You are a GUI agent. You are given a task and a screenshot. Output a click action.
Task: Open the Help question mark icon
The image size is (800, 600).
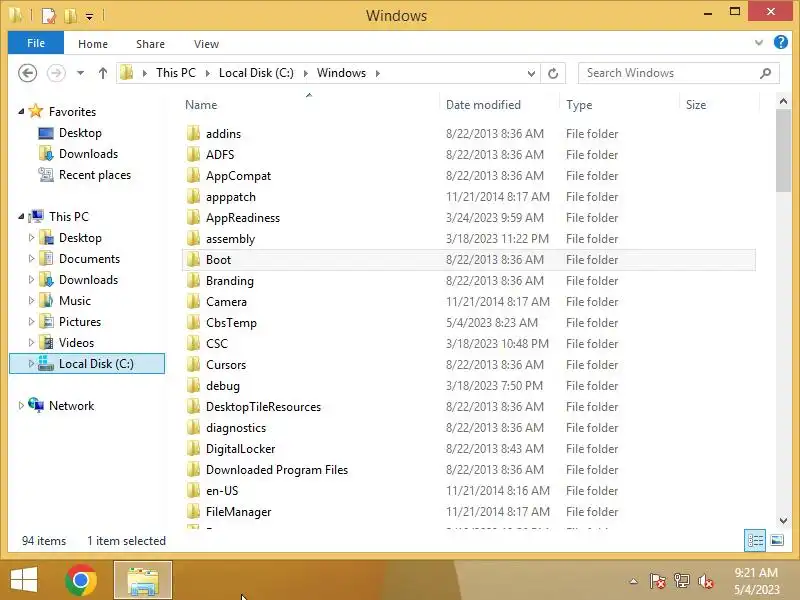point(781,42)
